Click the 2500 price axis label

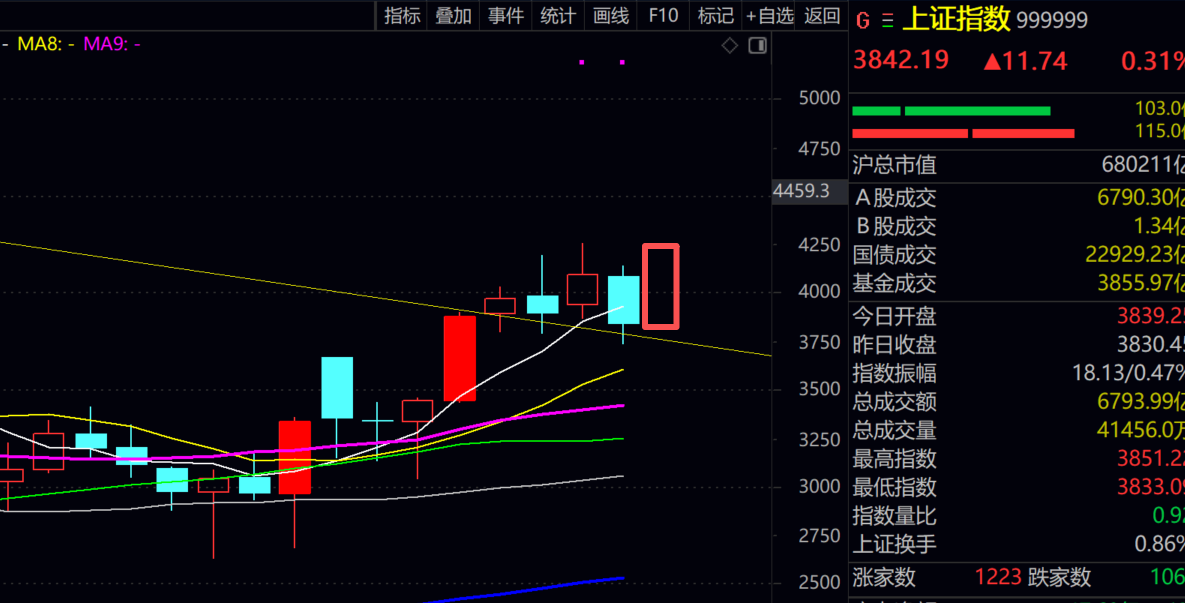tap(819, 583)
